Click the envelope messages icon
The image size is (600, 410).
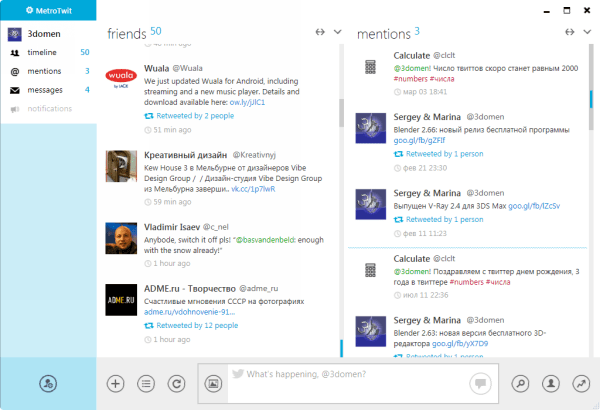click(15, 90)
